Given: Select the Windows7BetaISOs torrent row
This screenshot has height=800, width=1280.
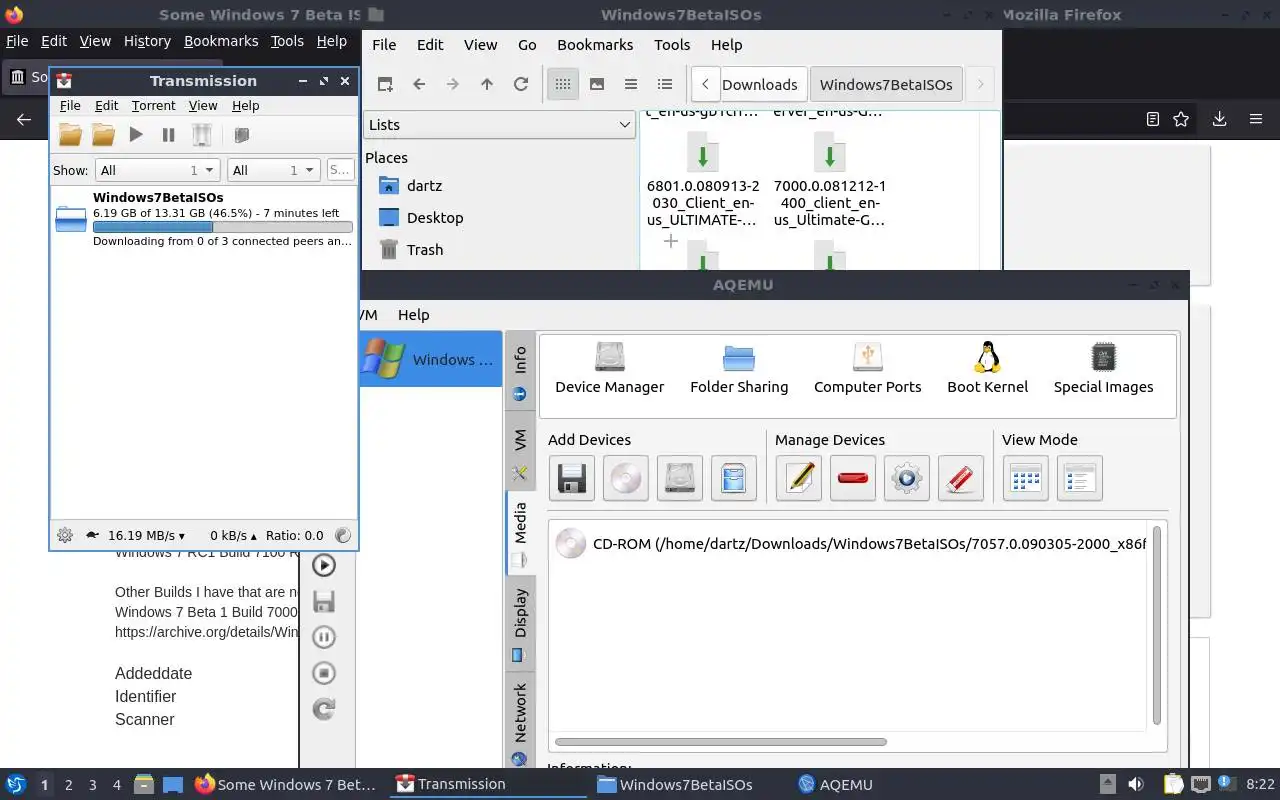Looking at the screenshot, I should [204, 219].
